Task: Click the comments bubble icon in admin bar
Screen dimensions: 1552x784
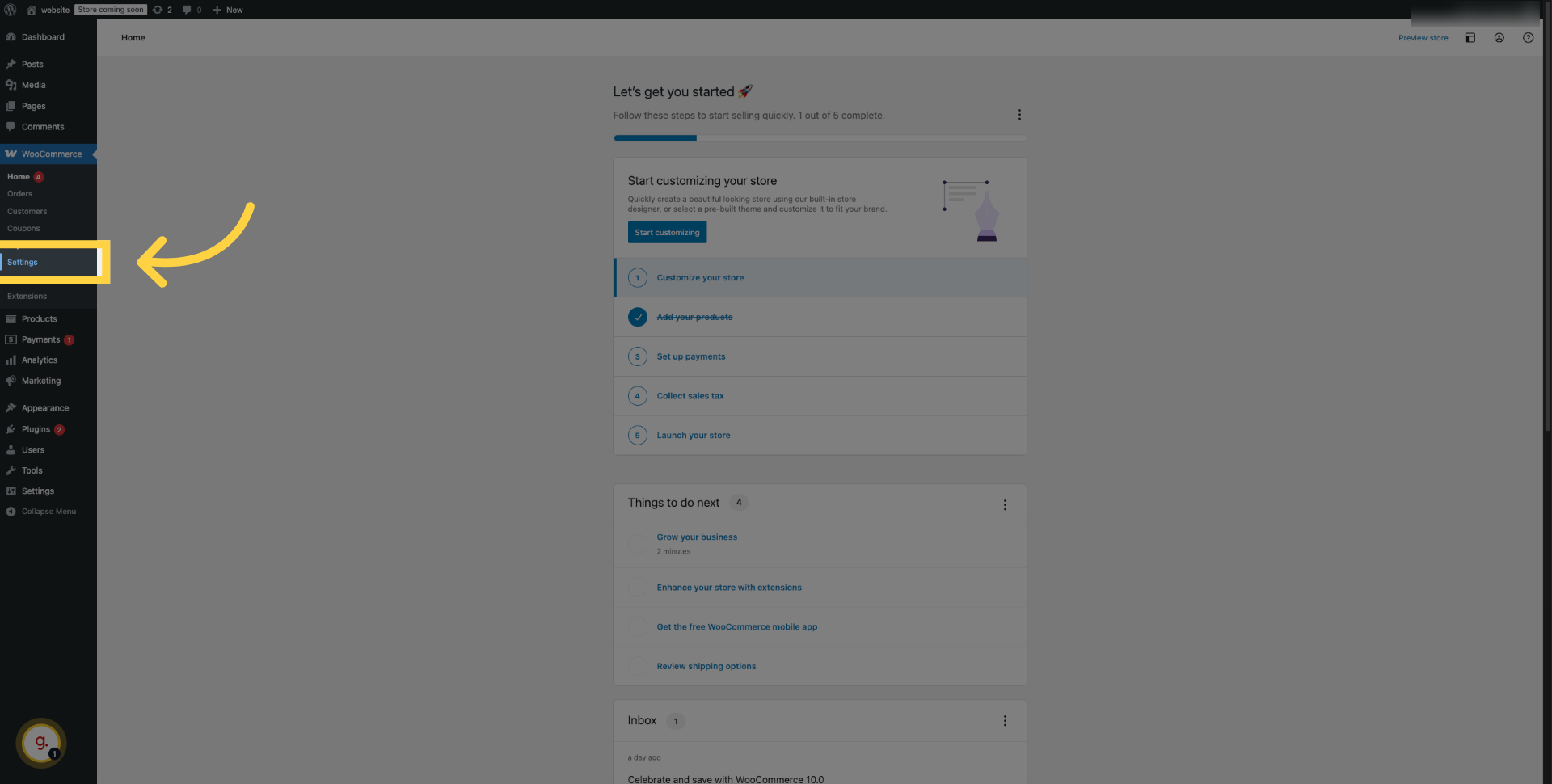Action: (188, 10)
